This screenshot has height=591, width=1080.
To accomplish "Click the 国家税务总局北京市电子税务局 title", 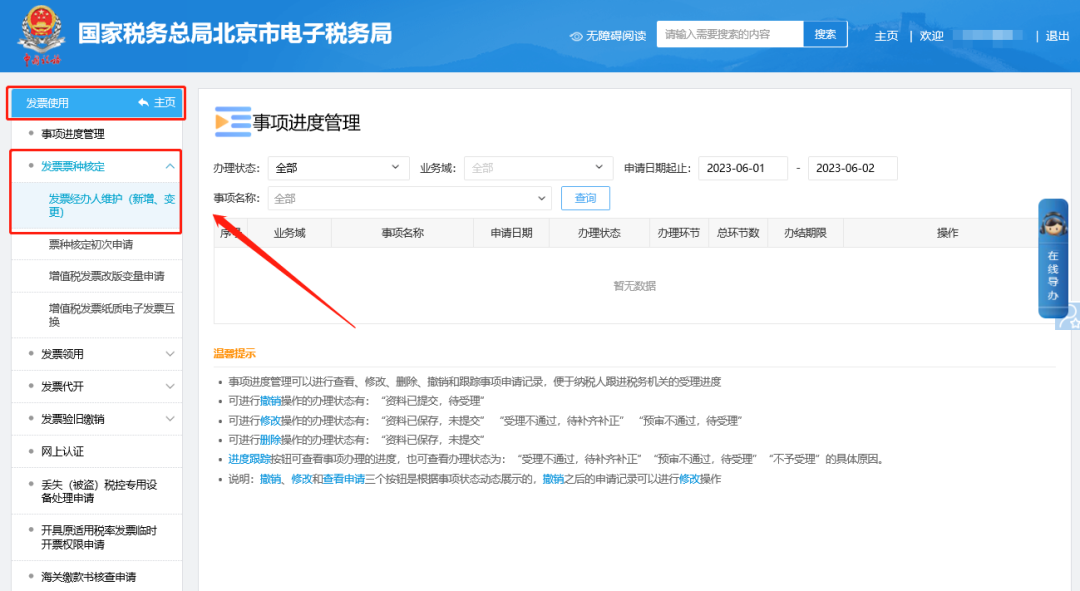I will point(235,34).
